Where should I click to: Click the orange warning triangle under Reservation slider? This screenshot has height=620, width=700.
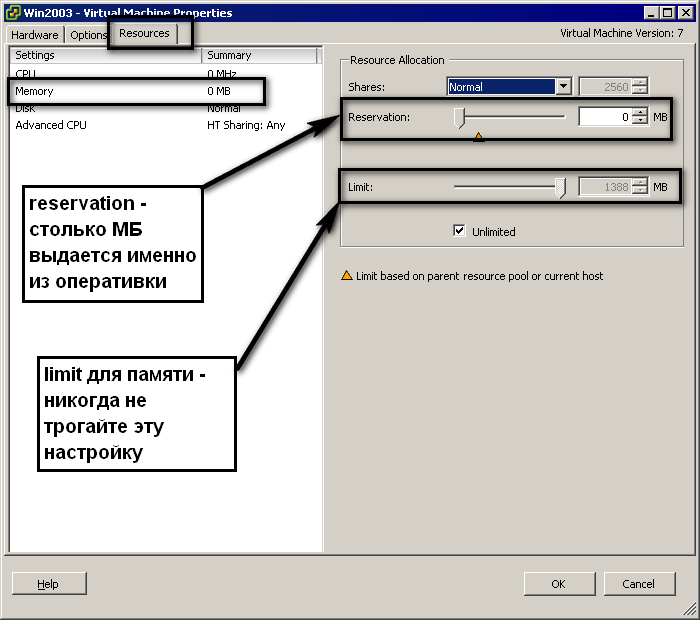coord(478,137)
